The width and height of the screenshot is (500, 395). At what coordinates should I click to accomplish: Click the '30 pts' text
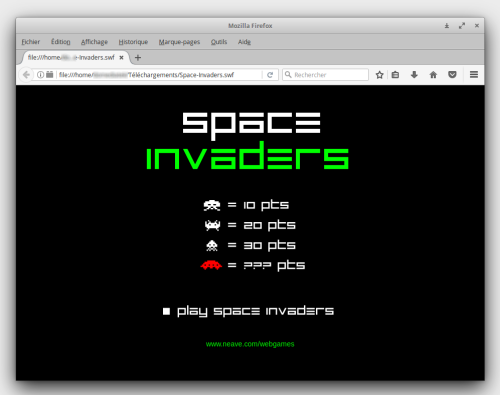coord(269,246)
